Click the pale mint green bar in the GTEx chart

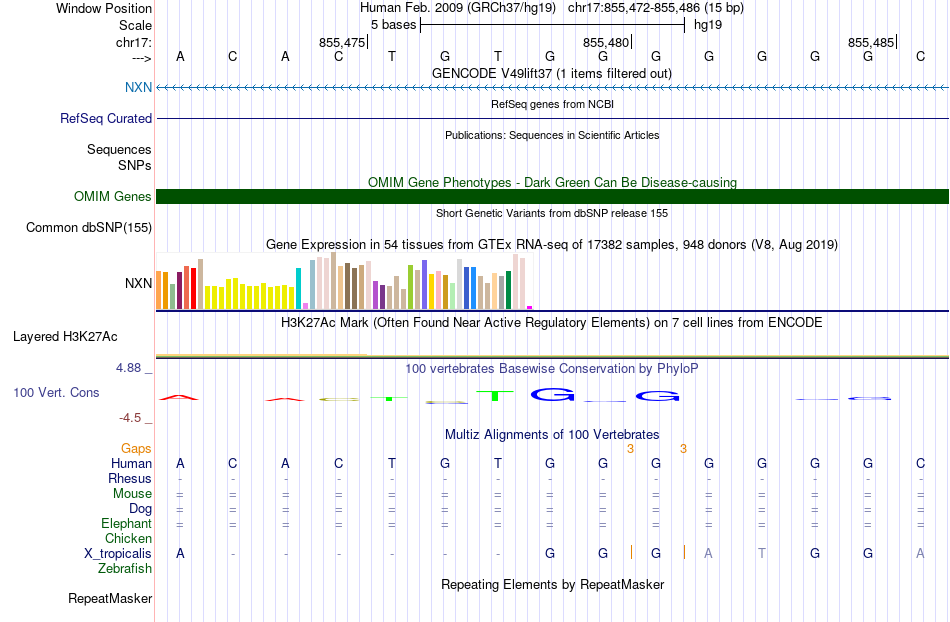[x=452, y=296]
